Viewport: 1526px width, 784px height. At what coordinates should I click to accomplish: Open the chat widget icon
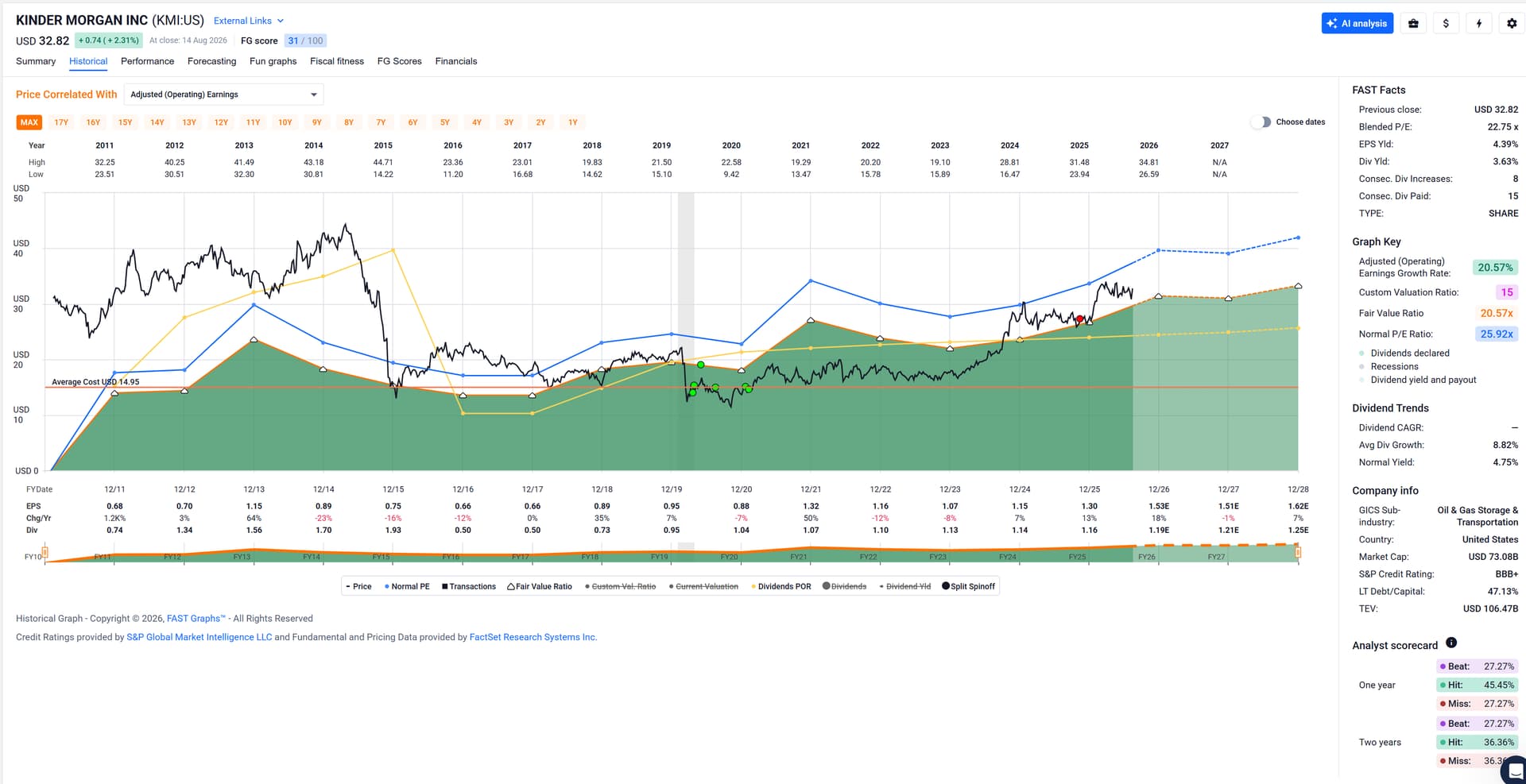point(1515,770)
